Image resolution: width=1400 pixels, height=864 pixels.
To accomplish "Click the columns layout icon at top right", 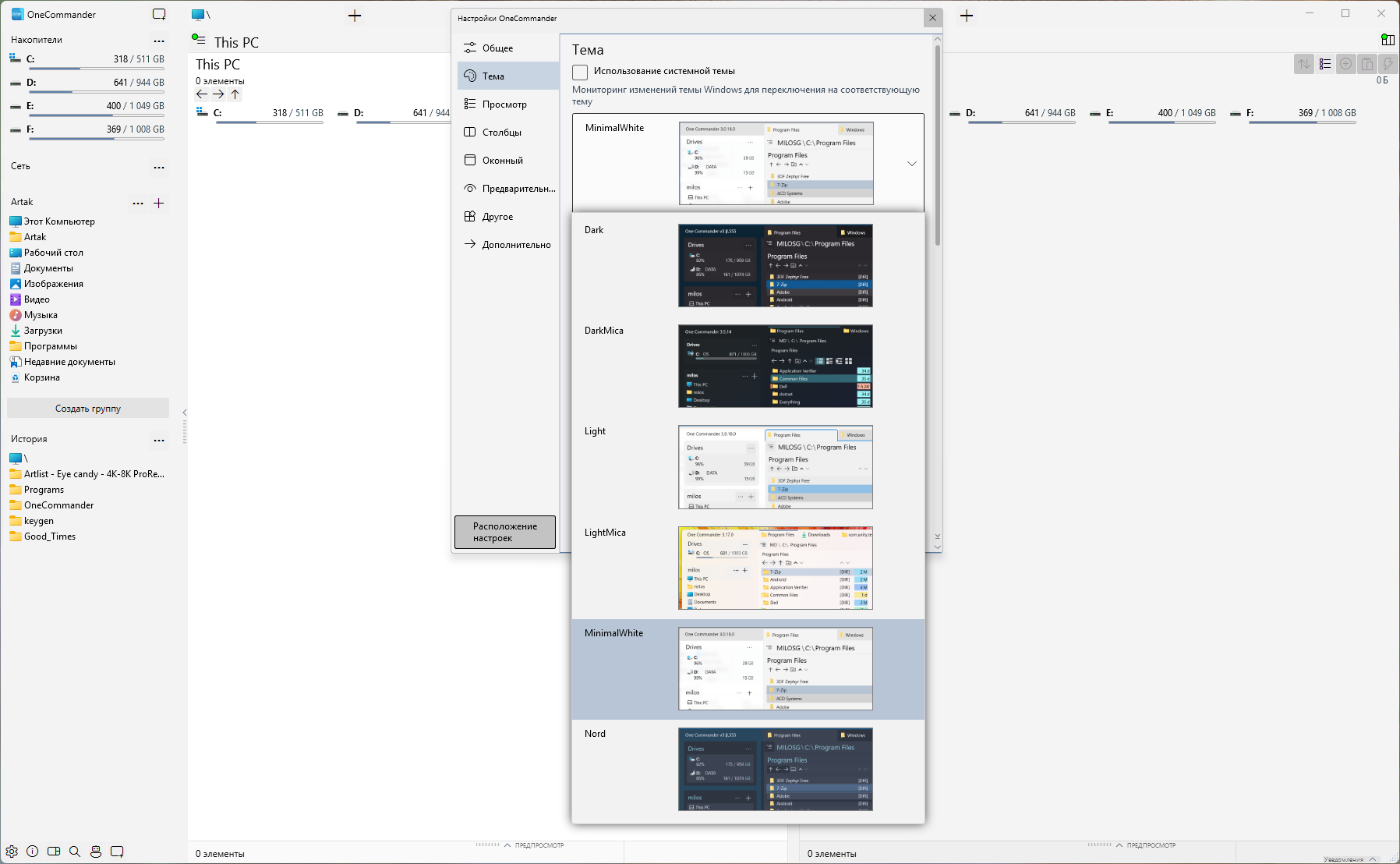I will (1388, 40).
